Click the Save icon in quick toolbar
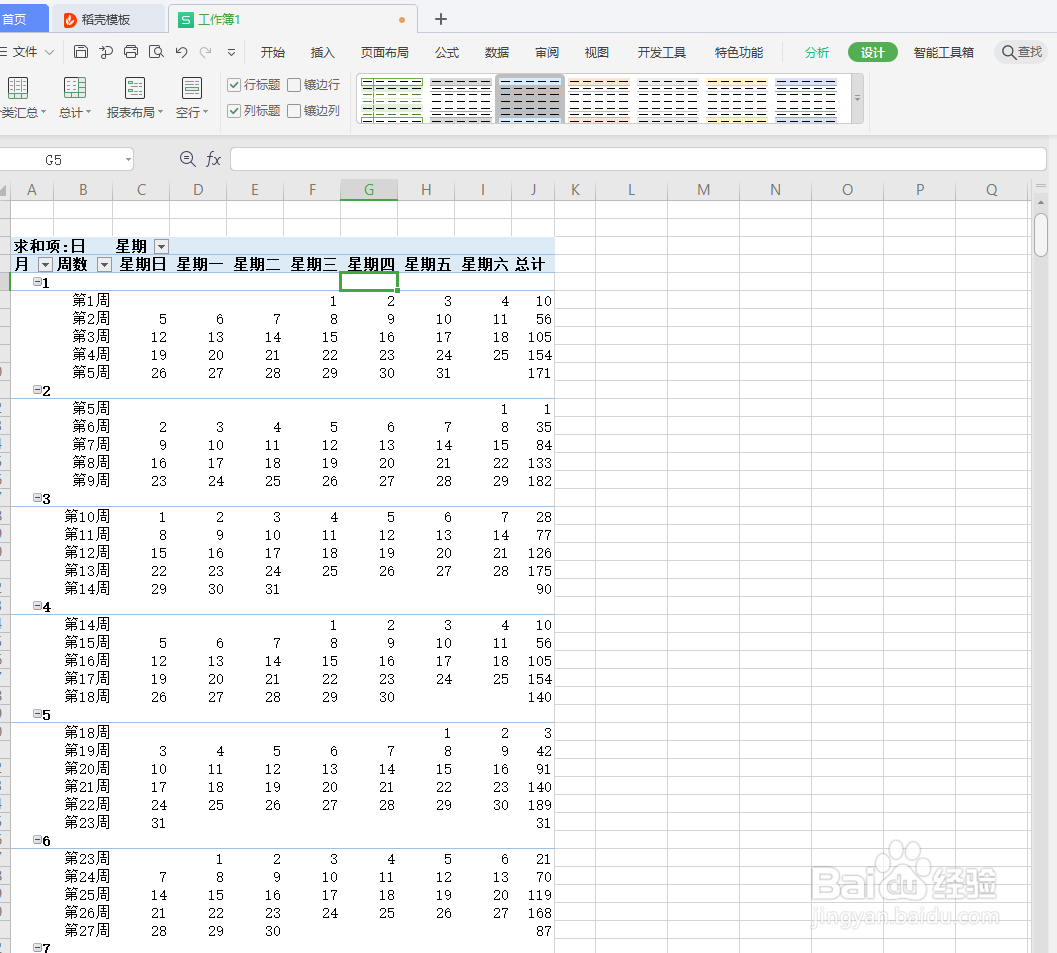Screen dimensions: 1057x953 (x=81, y=52)
